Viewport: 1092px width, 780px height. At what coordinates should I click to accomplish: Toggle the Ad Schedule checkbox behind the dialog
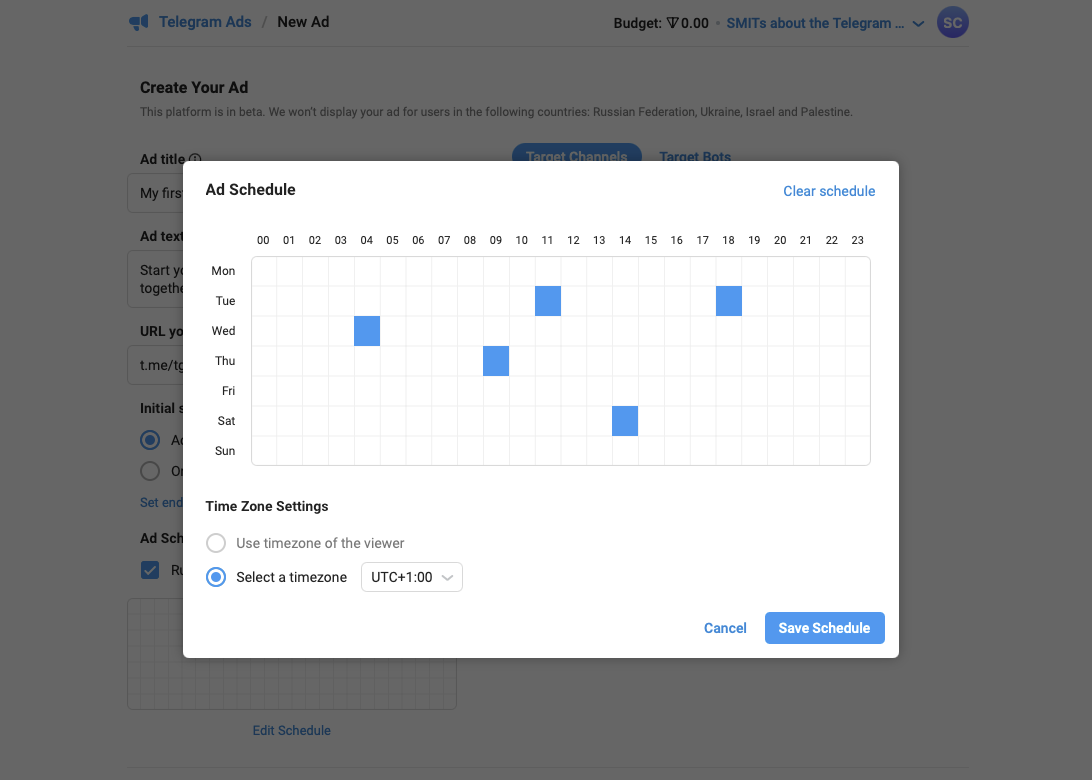[150, 570]
